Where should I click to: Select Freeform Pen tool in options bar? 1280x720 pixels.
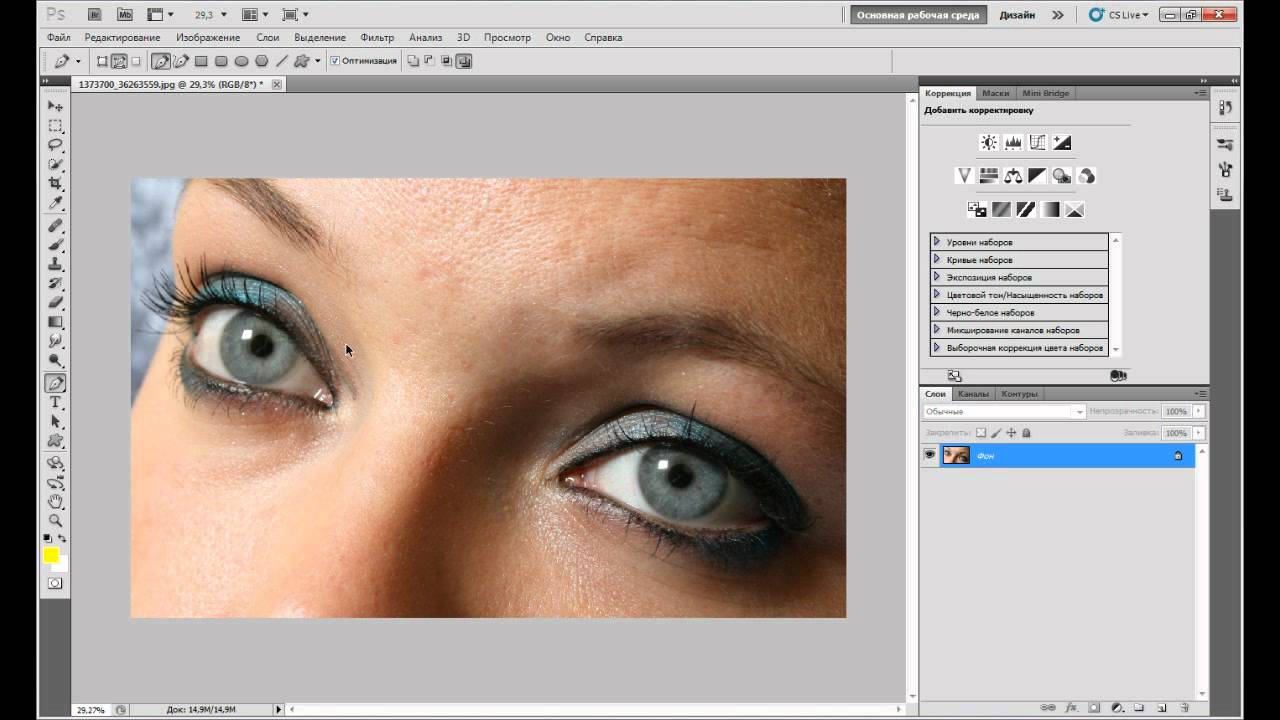pos(181,61)
